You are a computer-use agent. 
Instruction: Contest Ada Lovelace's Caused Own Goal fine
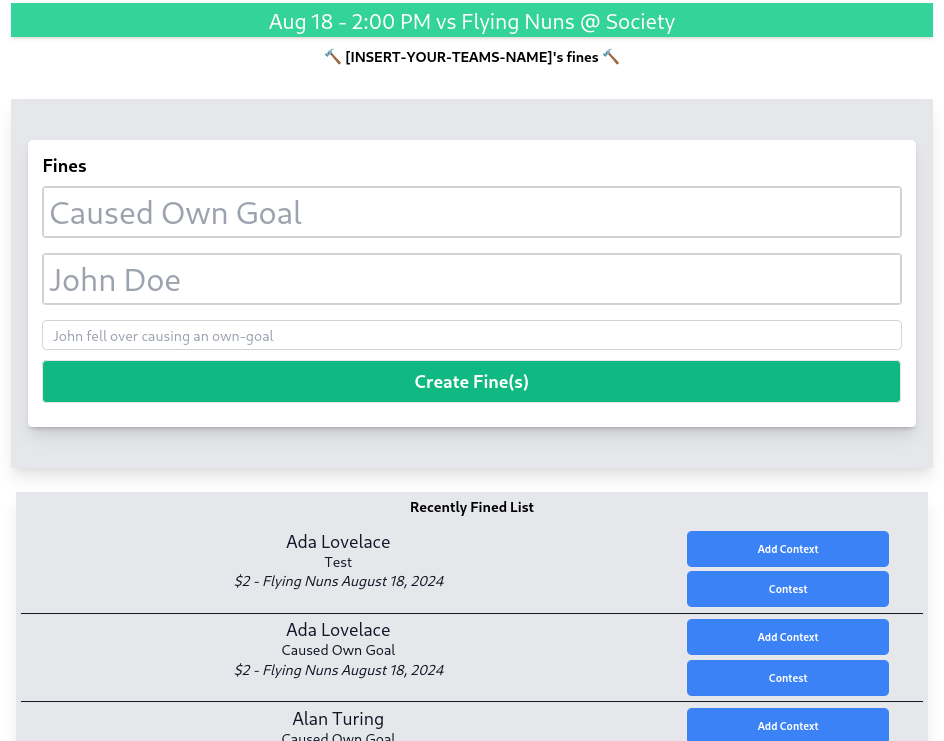pos(787,678)
